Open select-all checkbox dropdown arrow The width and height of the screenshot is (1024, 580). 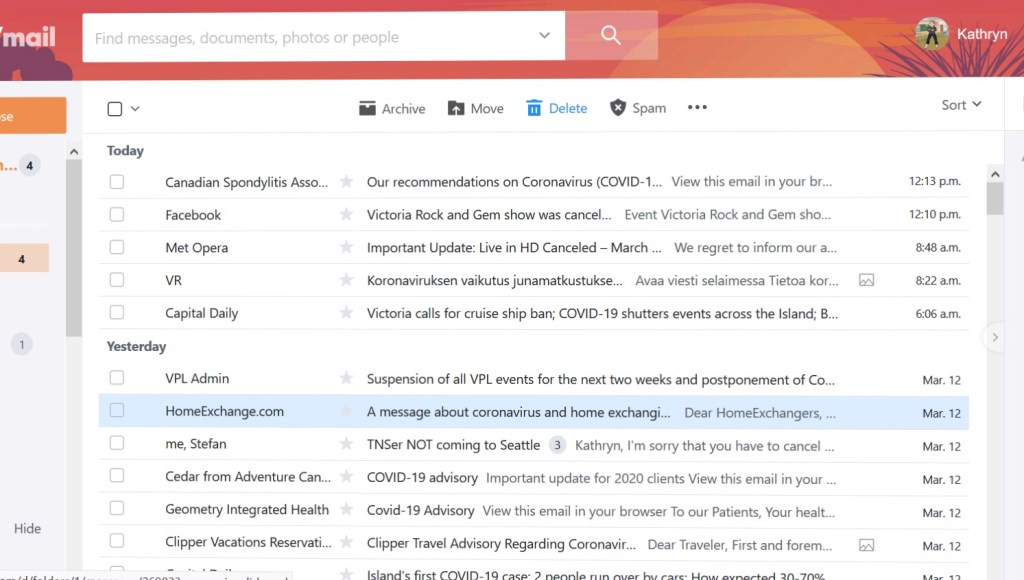pyautogui.click(x=135, y=109)
